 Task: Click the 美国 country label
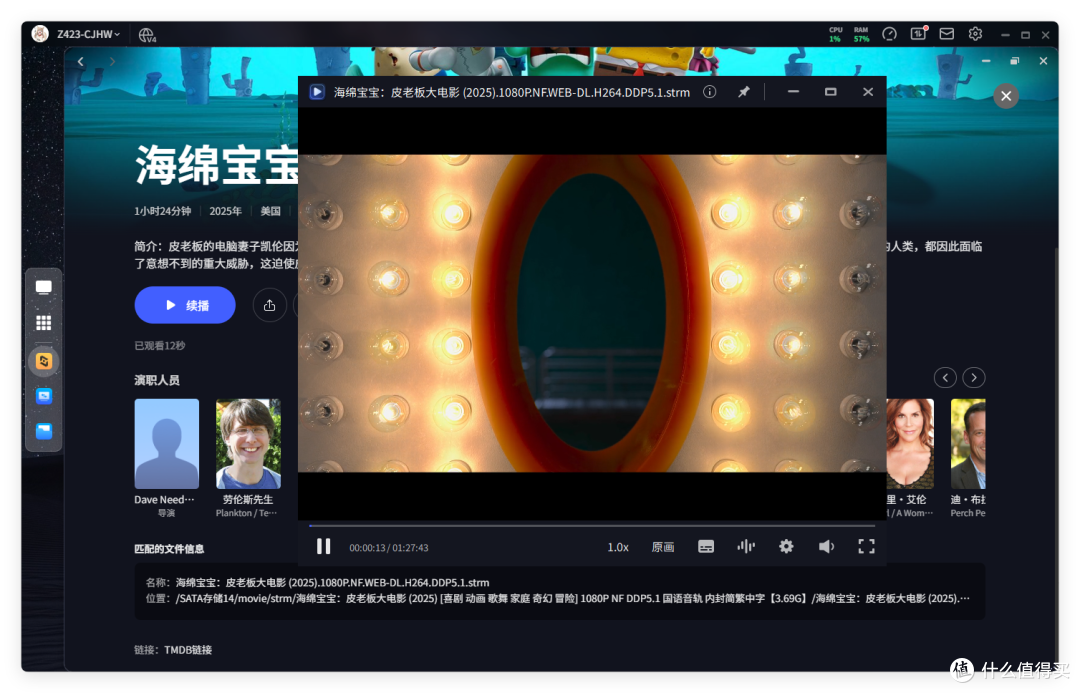tap(270, 211)
